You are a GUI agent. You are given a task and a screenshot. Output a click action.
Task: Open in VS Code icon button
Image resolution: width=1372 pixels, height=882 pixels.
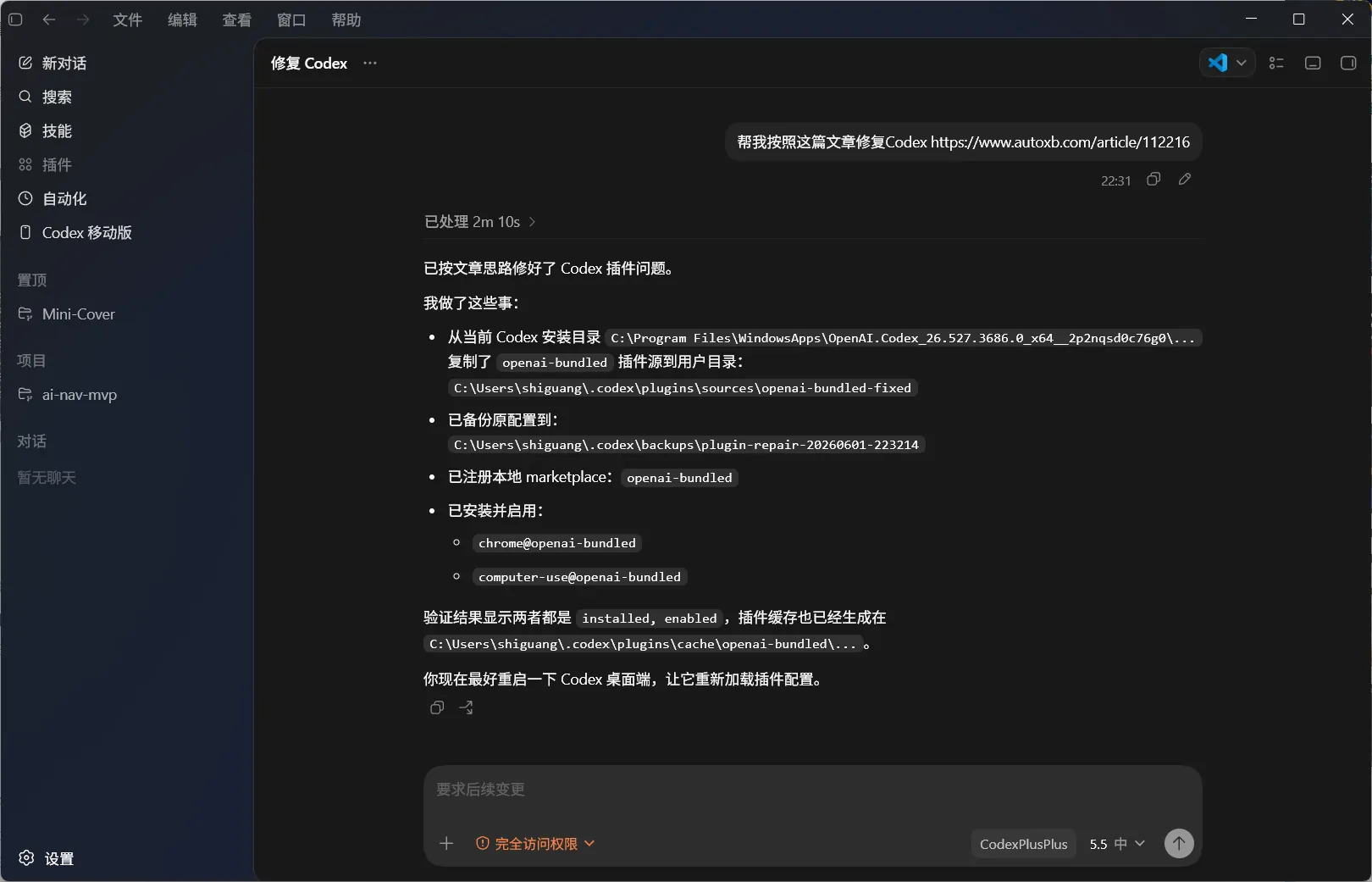tap(1218, 63)
